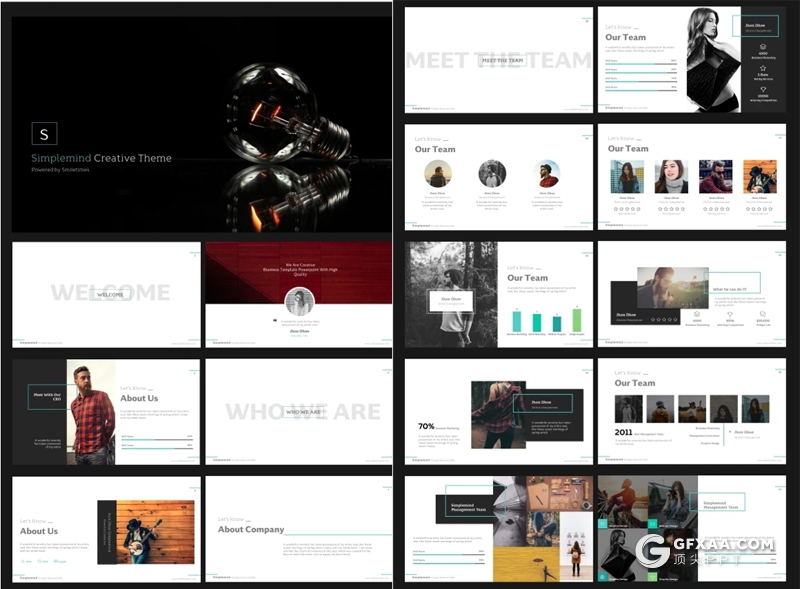Click star rating under first four-member photo
This screenshot has height=589, width=800.
point(627,209)
